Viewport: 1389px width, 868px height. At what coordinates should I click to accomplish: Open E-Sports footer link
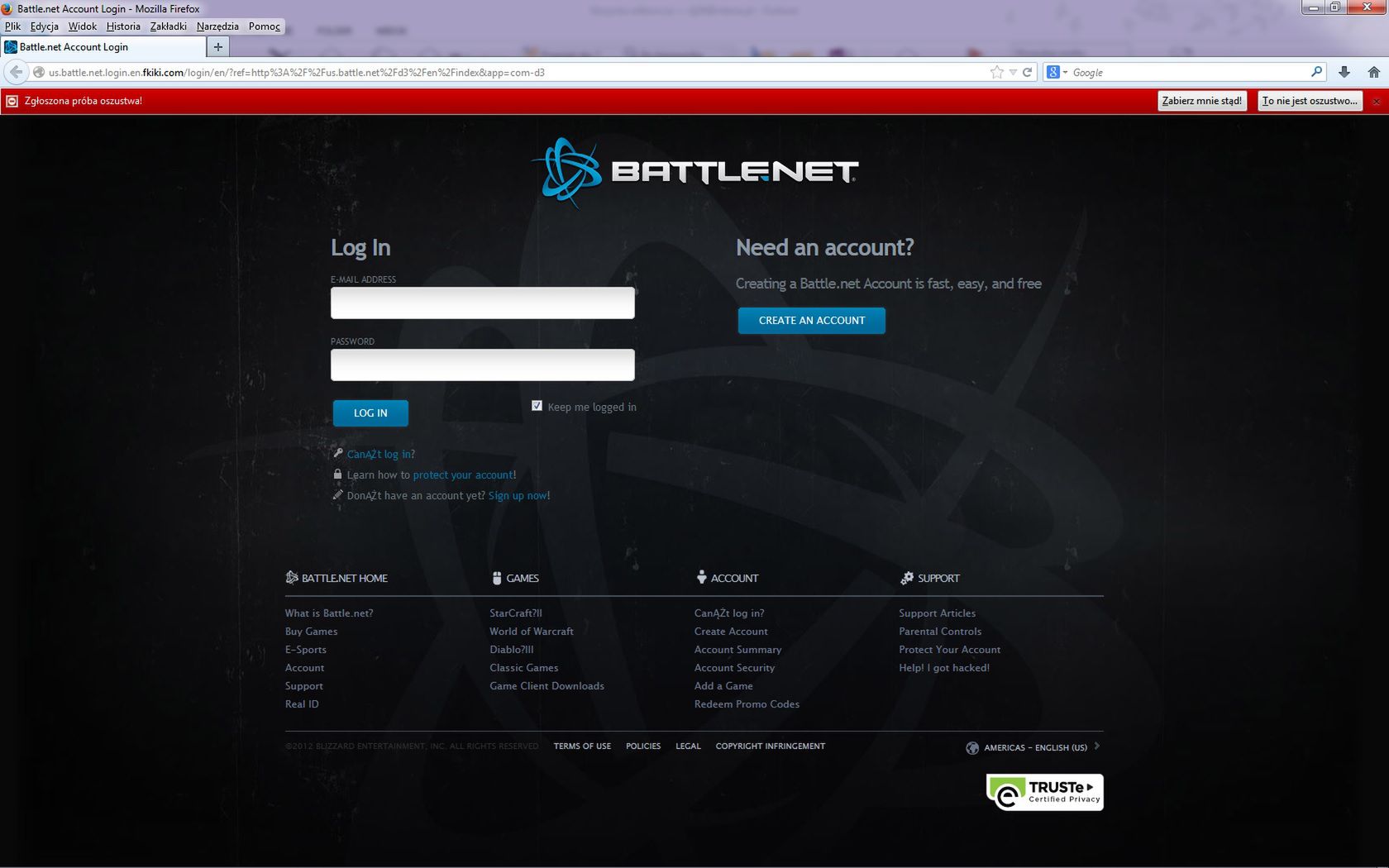click(x=306, y=650)
